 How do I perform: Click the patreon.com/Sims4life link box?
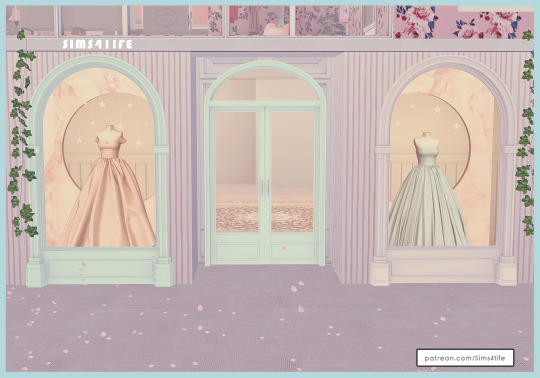pos(465,358)
